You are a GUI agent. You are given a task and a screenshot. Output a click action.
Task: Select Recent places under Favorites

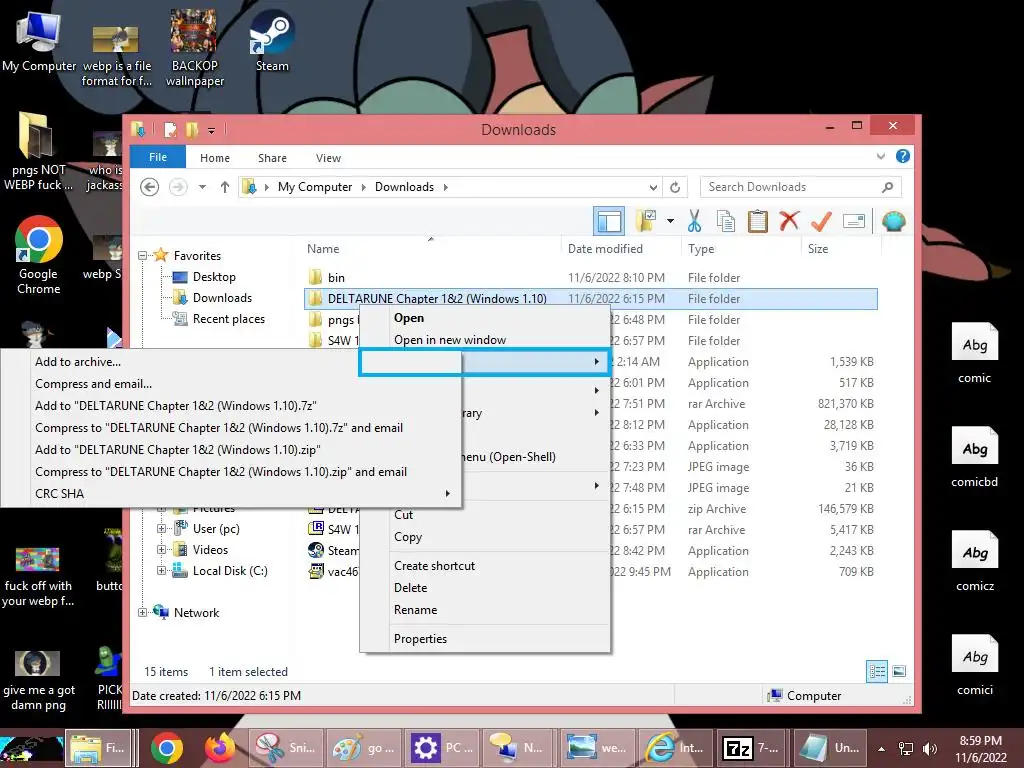tap(228, 319)
